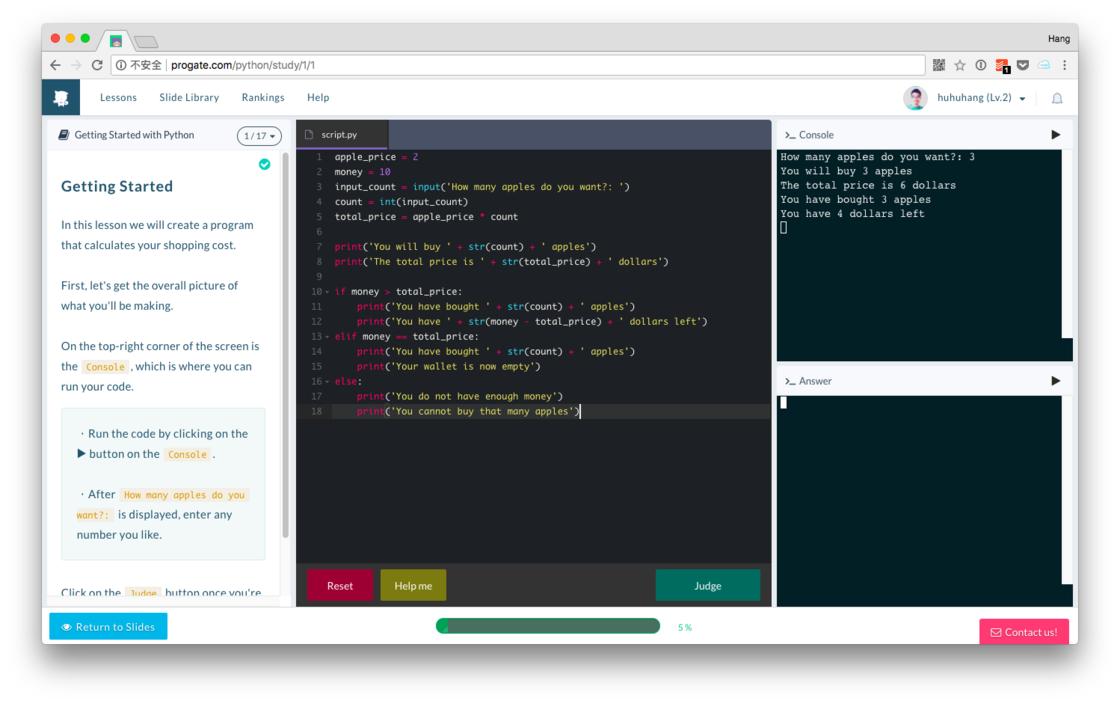Open the Lessons menu
This screenshot has height=704, width=1120.
coord(118,98)
